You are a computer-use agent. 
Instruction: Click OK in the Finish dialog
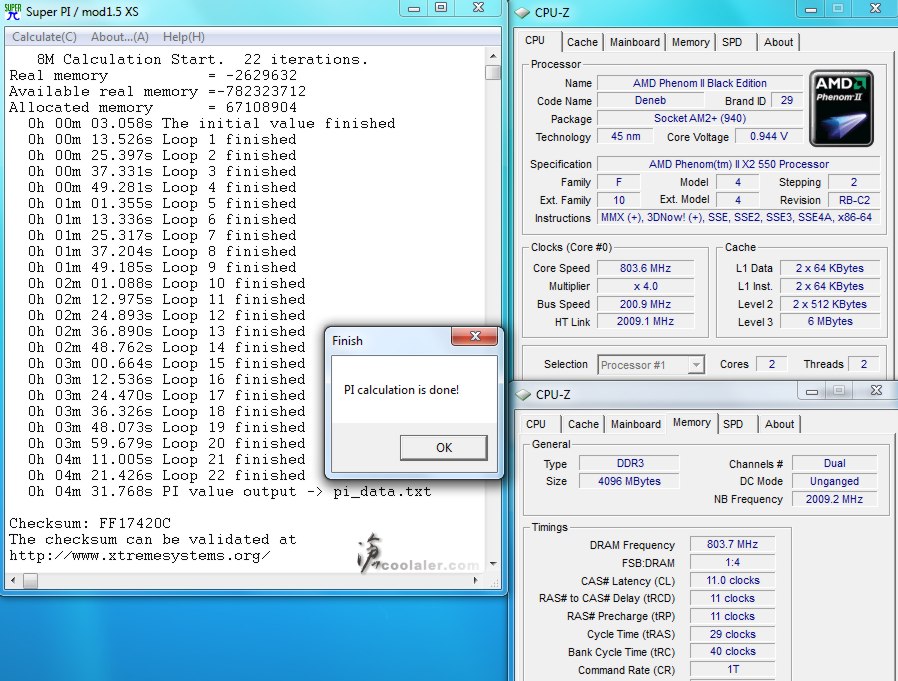coord(444,447)
